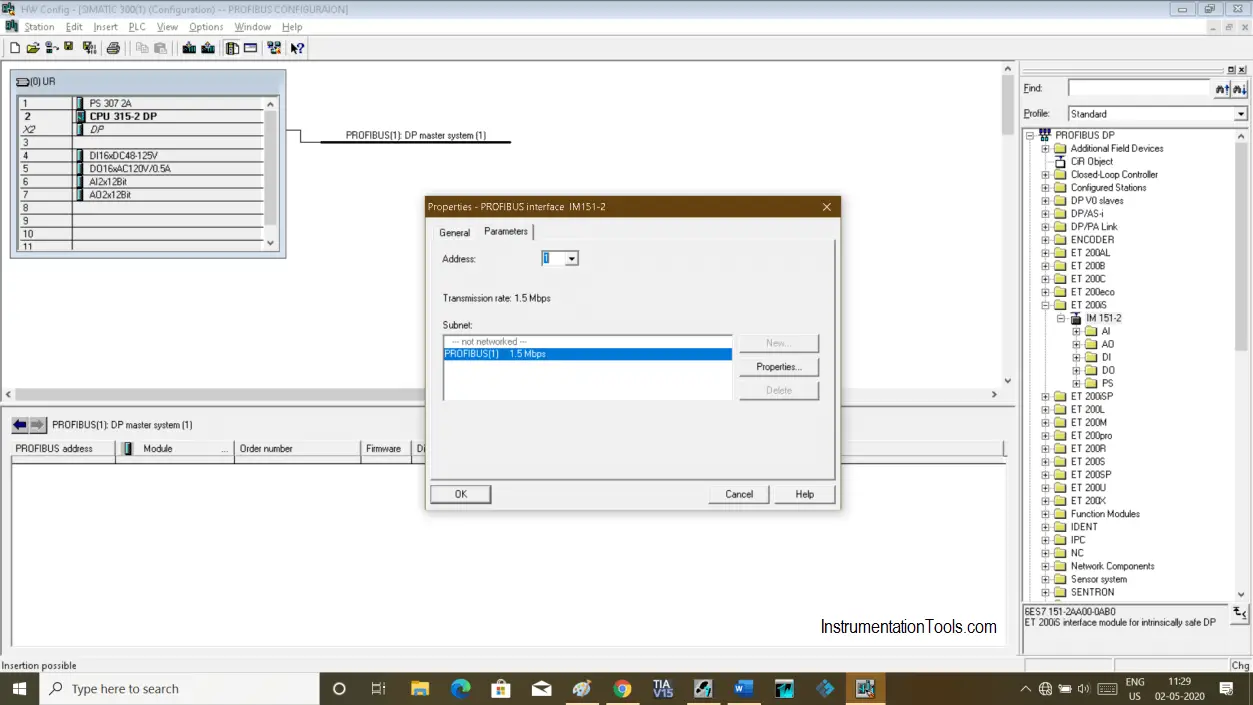Click the Paste toolbar icon
Viewport: 1253px width, 705px height.
tap(160, 47)
